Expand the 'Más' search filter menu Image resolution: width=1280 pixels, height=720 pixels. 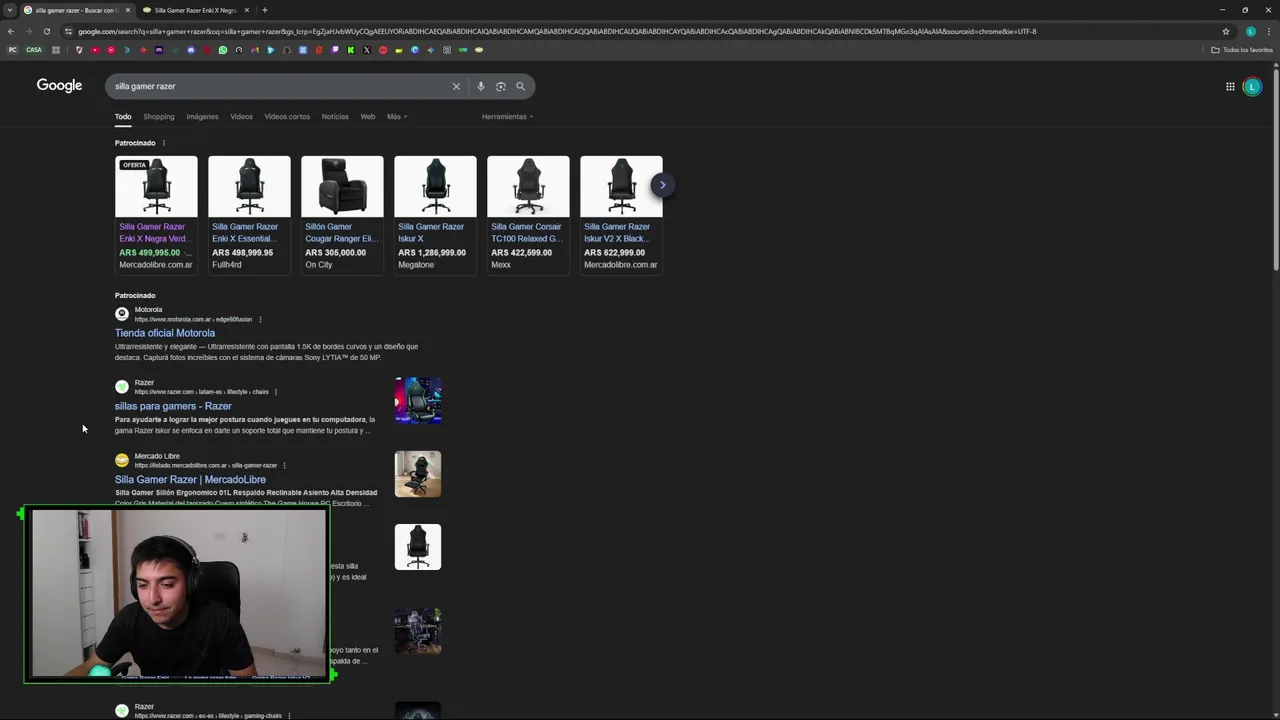tap(397, 117)
